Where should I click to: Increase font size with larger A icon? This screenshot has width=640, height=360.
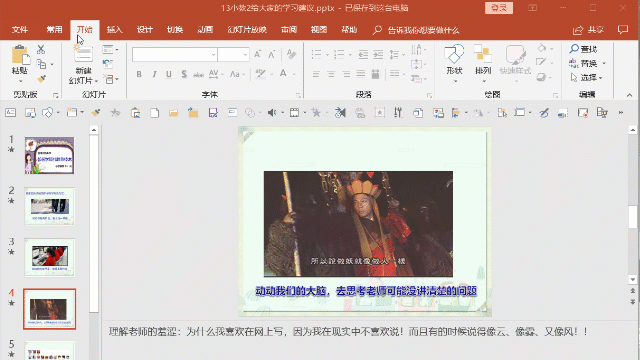click(258, 54)
